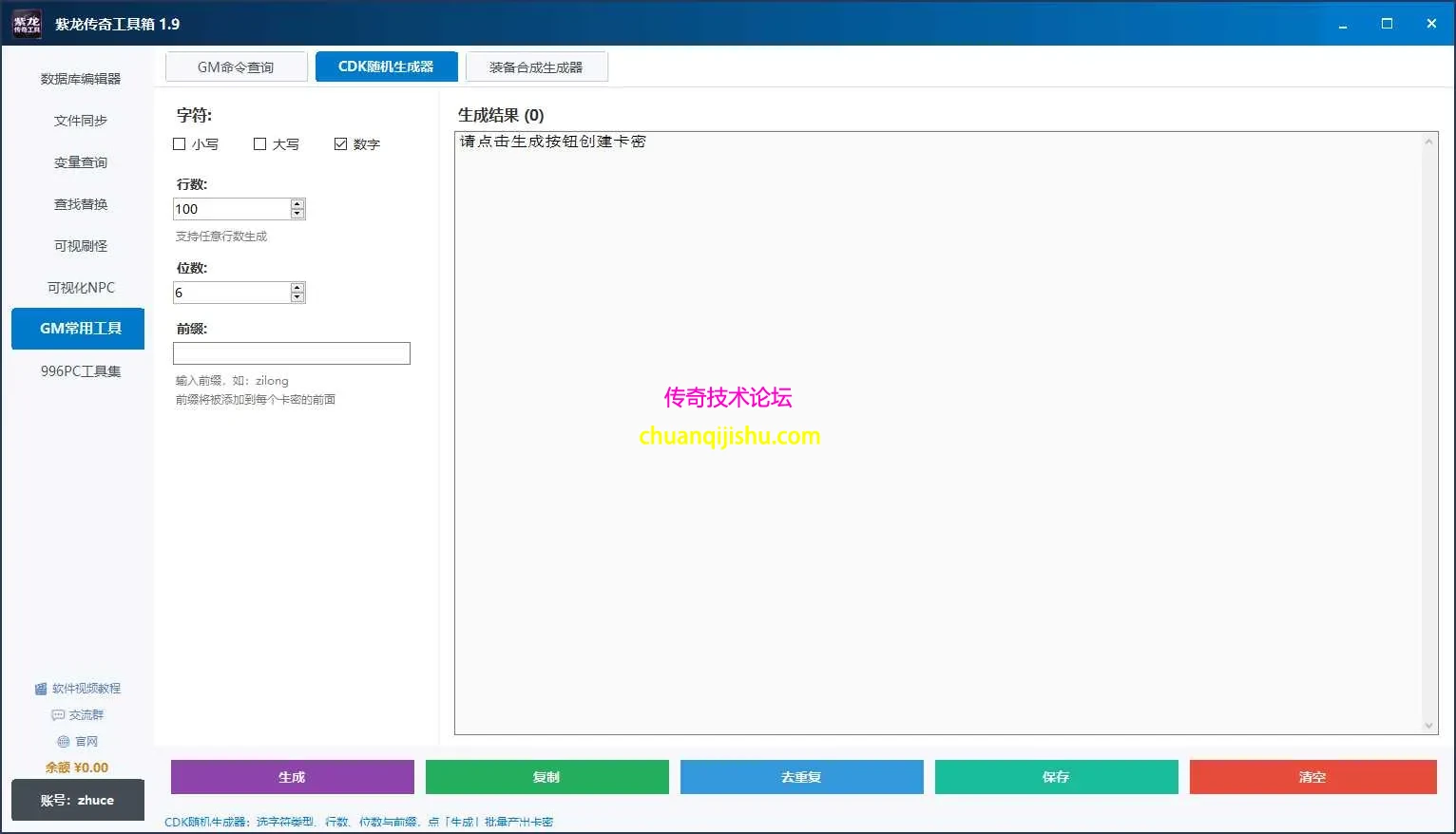Click the results scrollbar down arrow
The height and width of the screenshot is (834, 1456).
coord(1429,726)
